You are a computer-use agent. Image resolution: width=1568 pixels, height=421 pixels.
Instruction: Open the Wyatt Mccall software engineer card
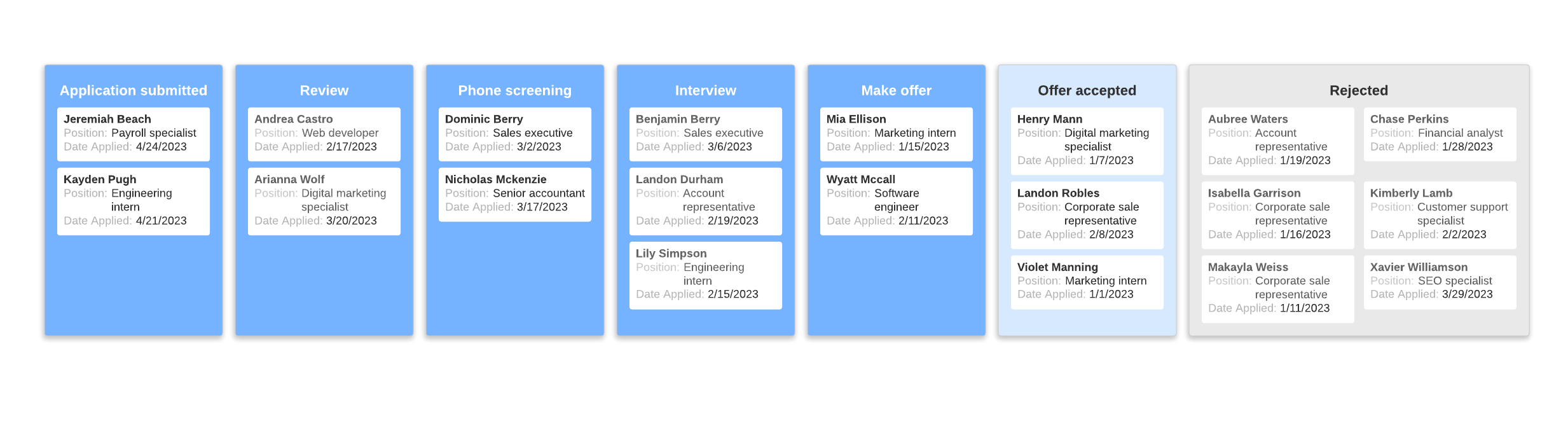click(x=896, y=201)
